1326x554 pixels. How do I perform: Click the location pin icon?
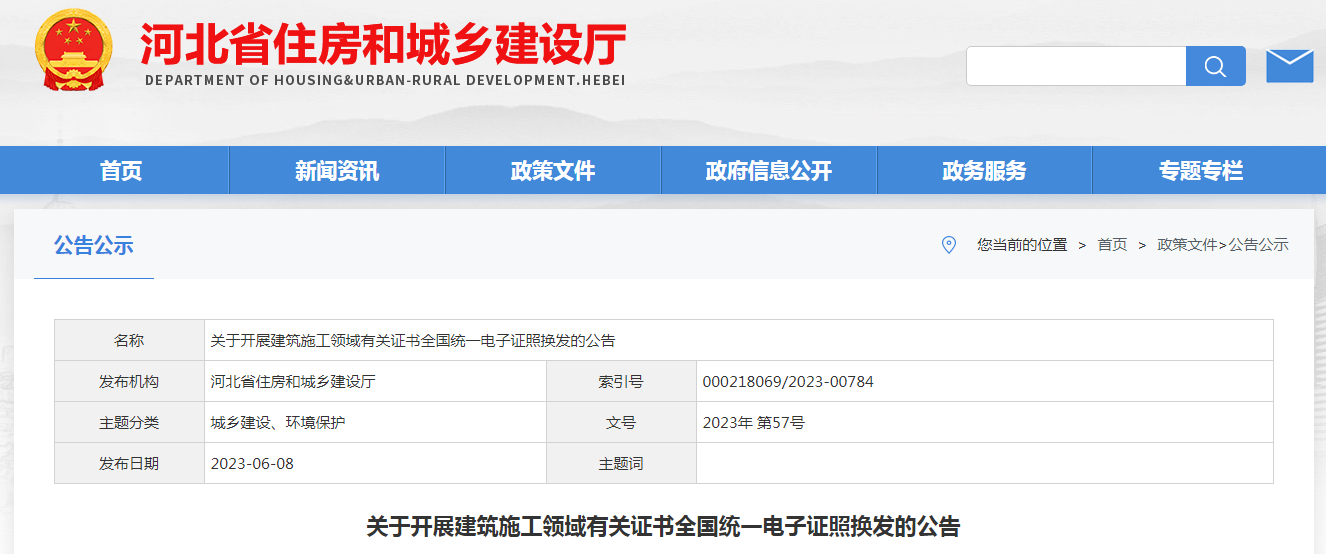coord(949,245)
